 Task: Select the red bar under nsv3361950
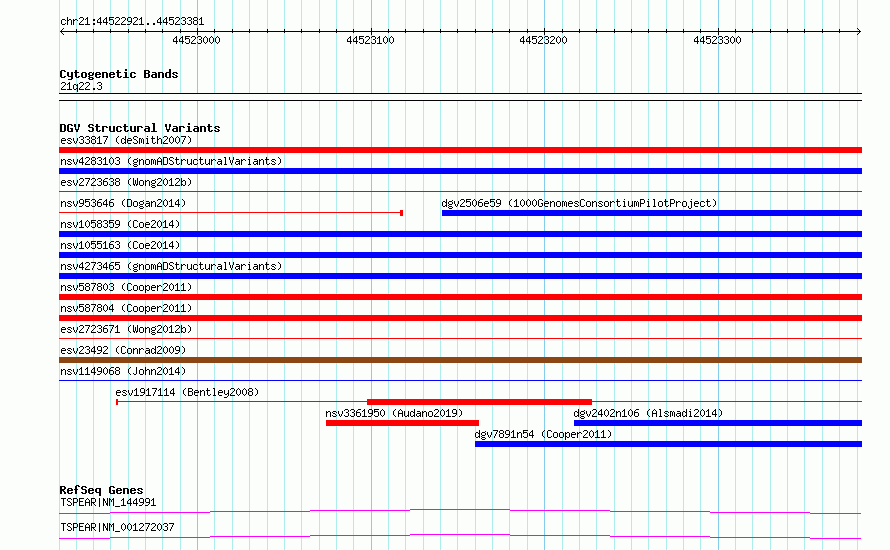402,423
